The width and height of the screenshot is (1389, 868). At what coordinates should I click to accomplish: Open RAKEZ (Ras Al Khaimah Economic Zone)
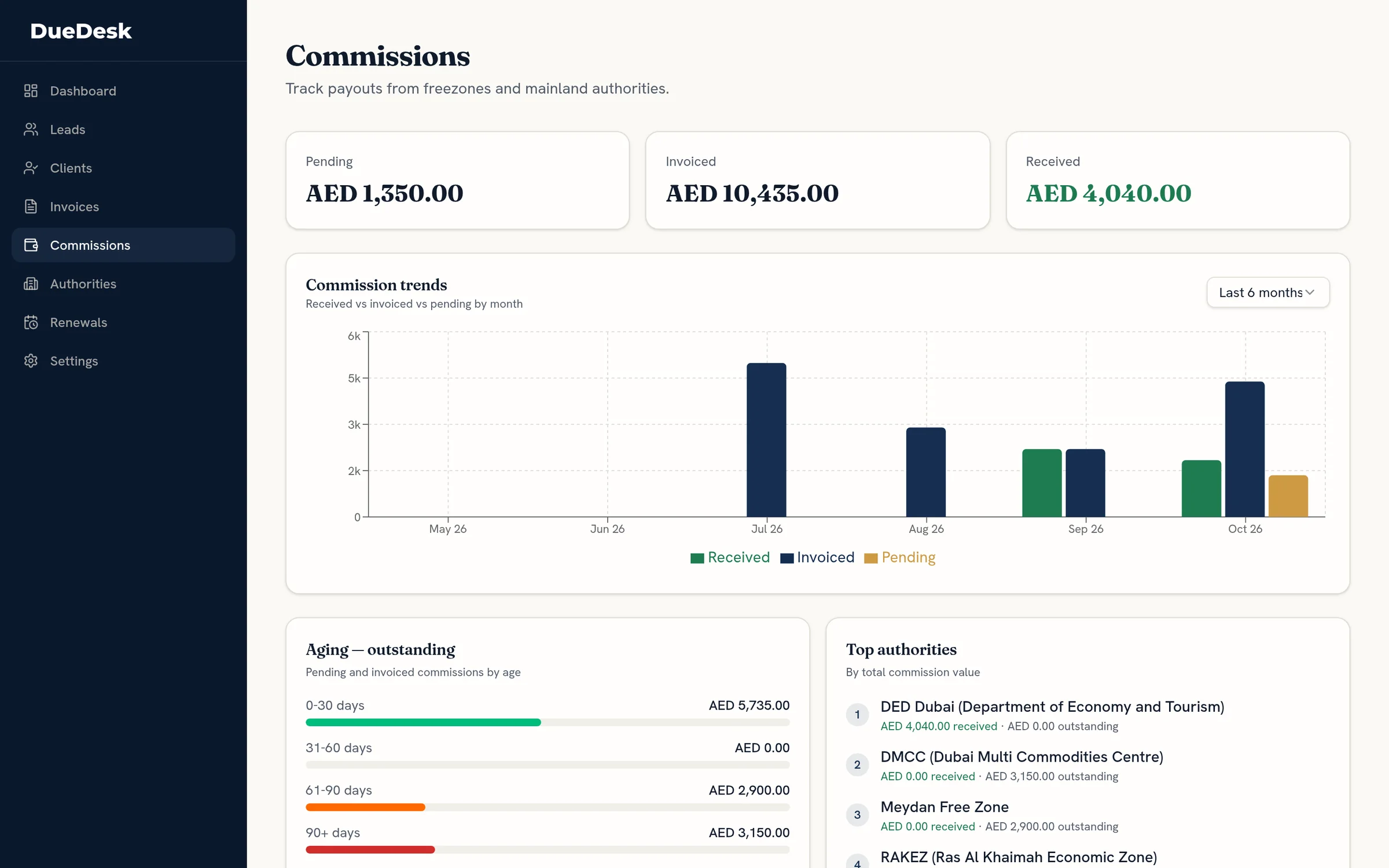click(1019, 857)
